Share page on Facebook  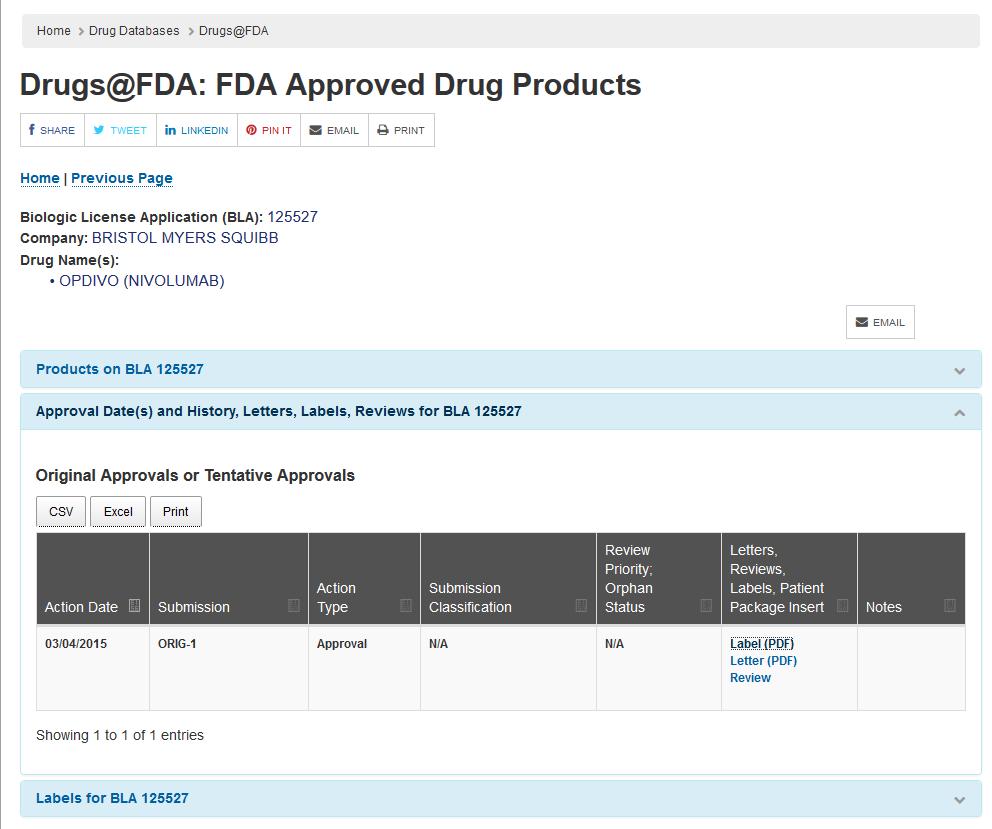point(53,130)
